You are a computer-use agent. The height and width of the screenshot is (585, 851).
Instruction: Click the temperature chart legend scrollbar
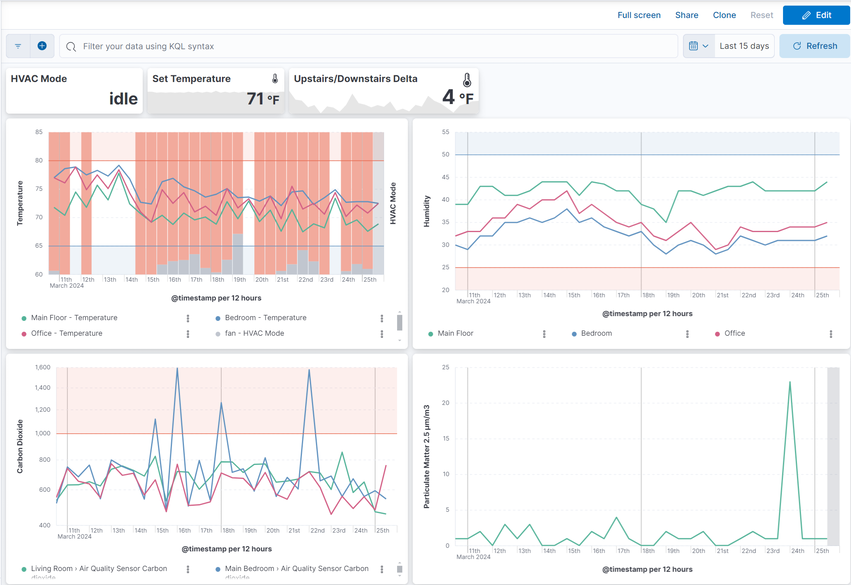click(399, 322)
